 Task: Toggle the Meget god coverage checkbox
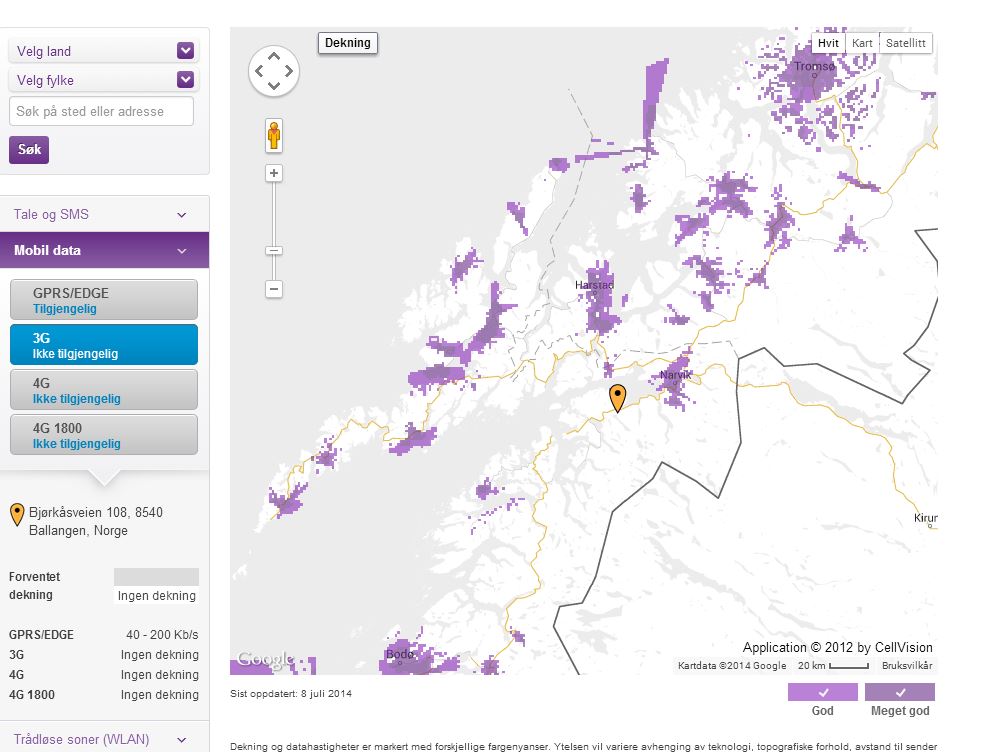coord(900,692)
